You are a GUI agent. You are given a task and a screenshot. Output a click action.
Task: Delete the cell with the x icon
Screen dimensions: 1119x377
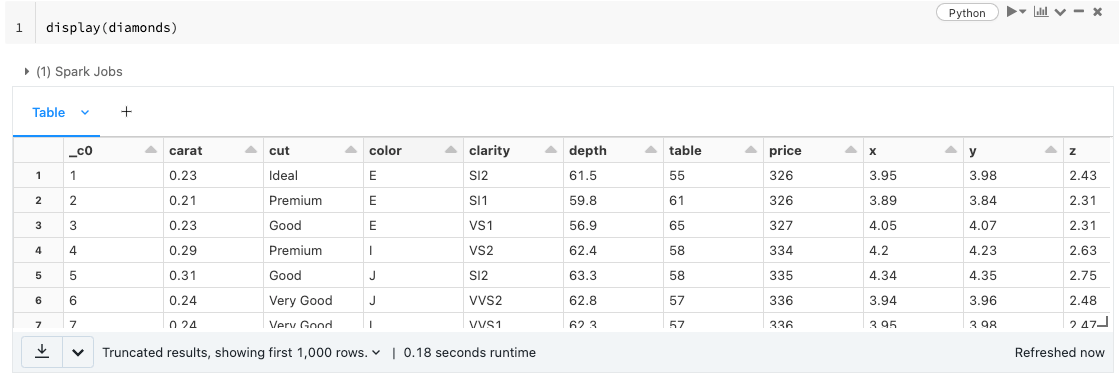pos(1098,12)
